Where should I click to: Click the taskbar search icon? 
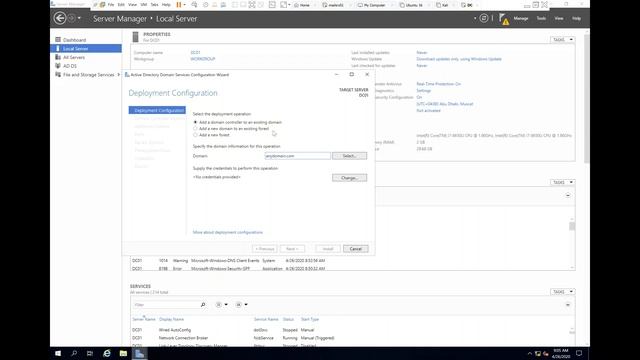pos(74,353)
